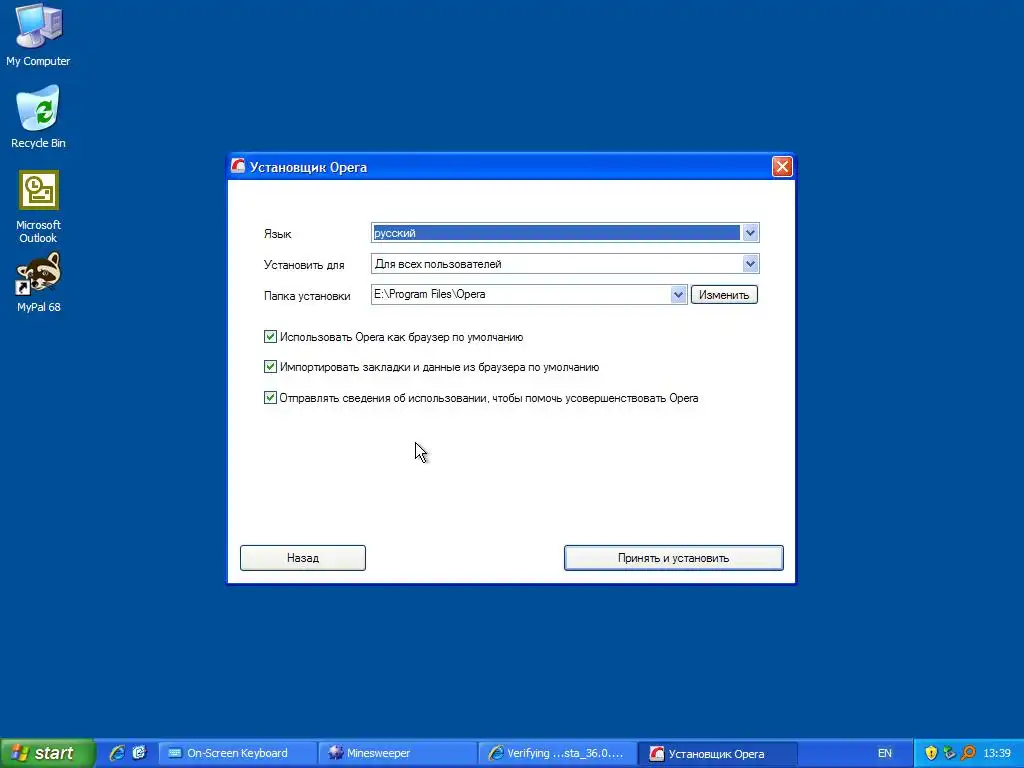Image resolution: width=1024 pixels, height=768 pixels.
Task: Click the security shield tray icon
Action: pos(931,753)
